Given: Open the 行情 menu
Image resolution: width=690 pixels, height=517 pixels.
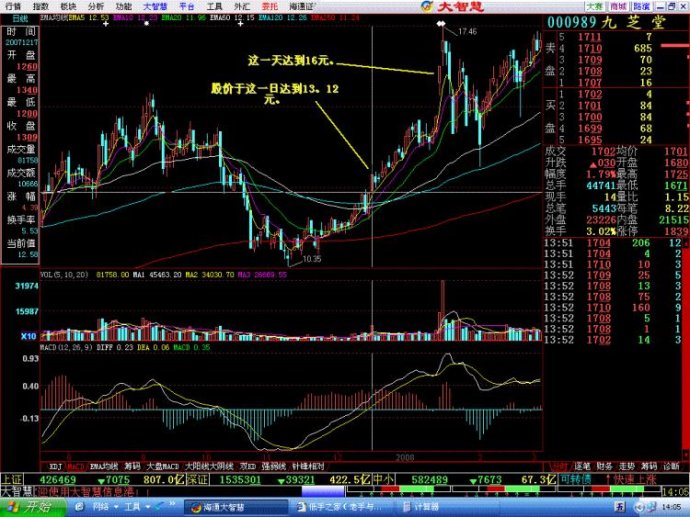Looking at the screenshot, I should (x=14, y=7).
